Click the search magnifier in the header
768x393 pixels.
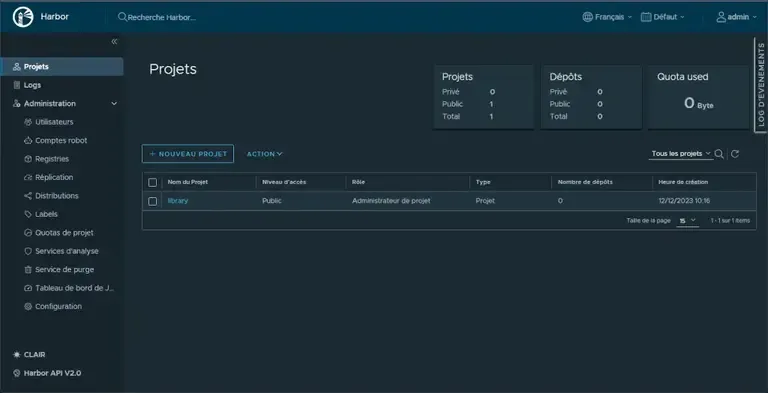[122, 17]
